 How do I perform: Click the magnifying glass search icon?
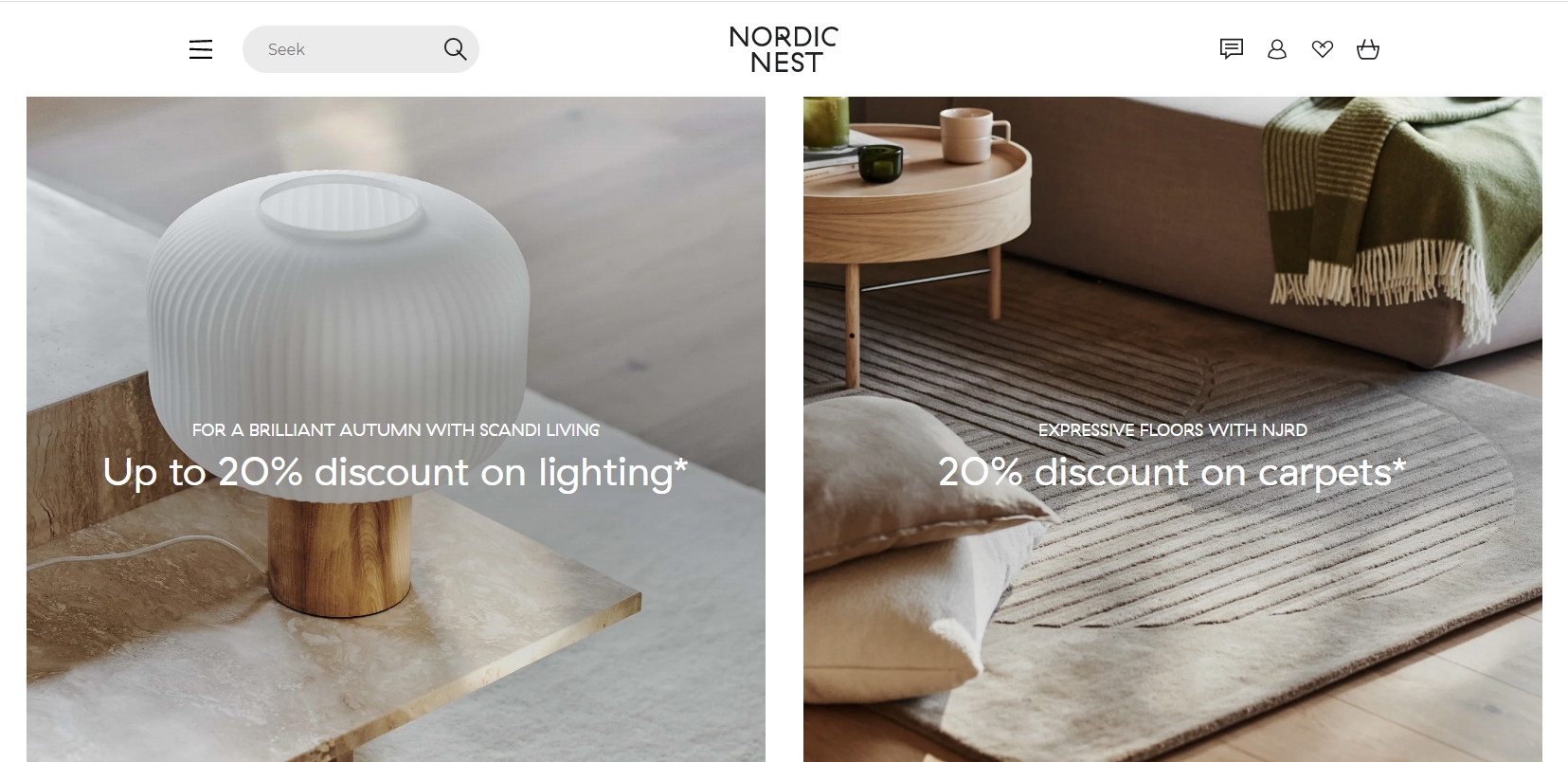click(455, 49)
